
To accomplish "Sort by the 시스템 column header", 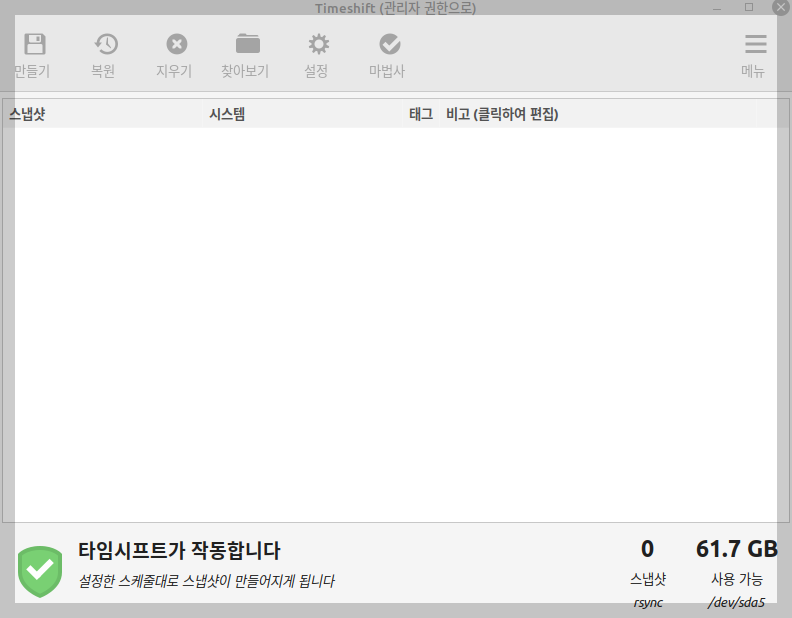I will pyautogui.click(x=303, y=114).
